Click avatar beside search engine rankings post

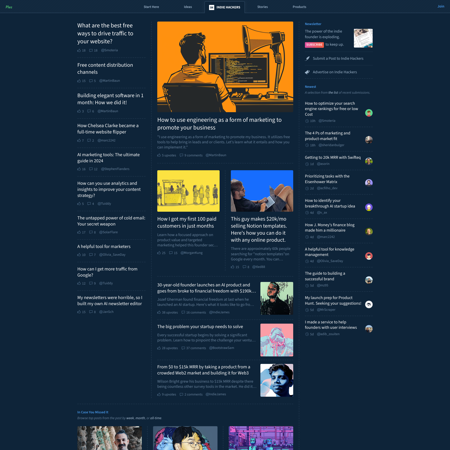click(x=369, y=113)
